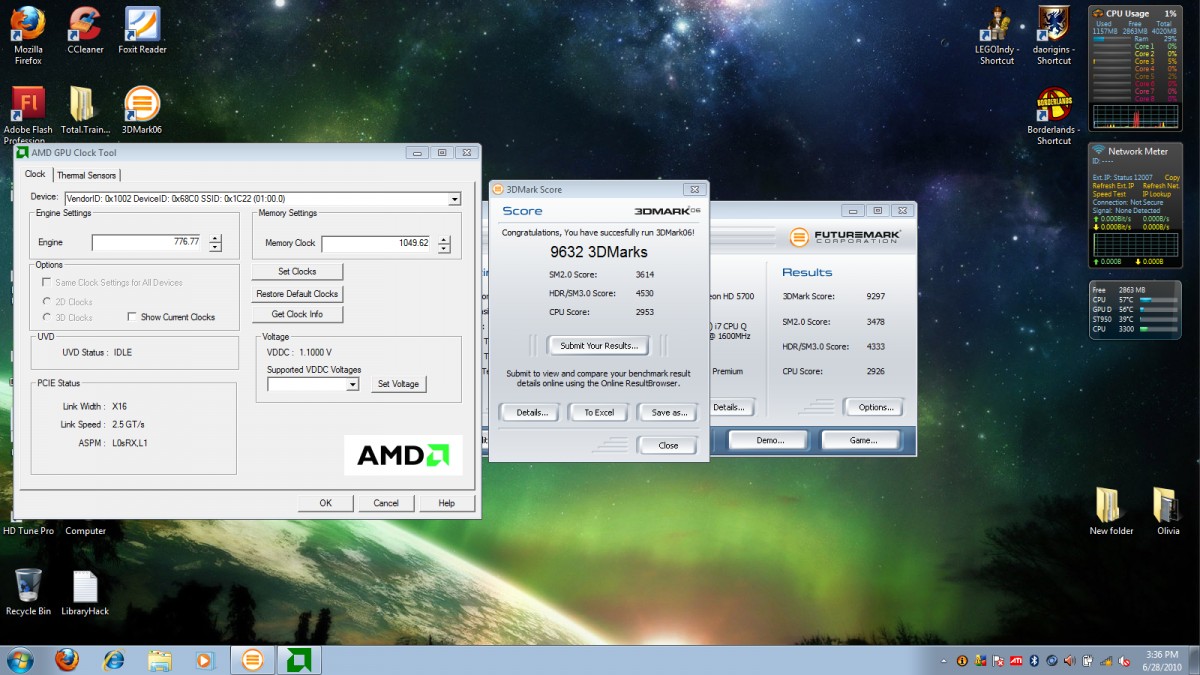
Task: Open the Total.Train folder on desktop
Action: point(85,110)
